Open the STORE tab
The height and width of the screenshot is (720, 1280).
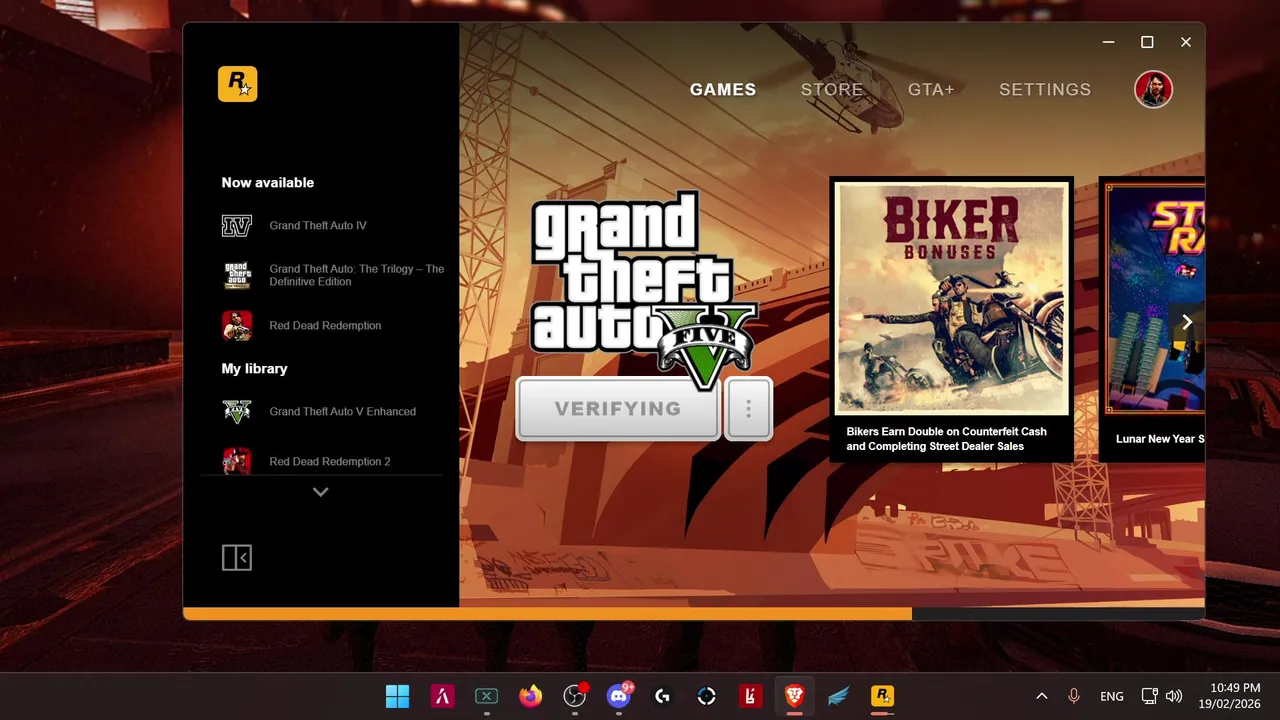click(x=832, y=89)
